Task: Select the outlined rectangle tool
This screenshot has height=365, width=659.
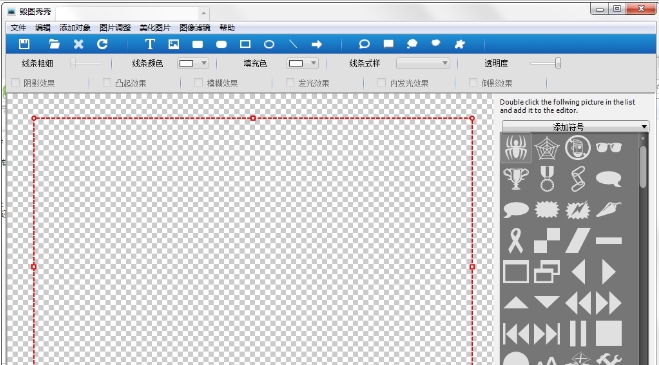Action: (x=245, y=44)
